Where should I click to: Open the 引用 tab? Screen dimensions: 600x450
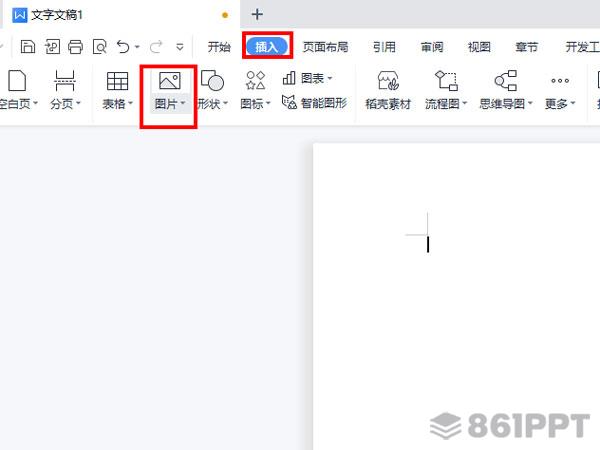tap(384, 47)
